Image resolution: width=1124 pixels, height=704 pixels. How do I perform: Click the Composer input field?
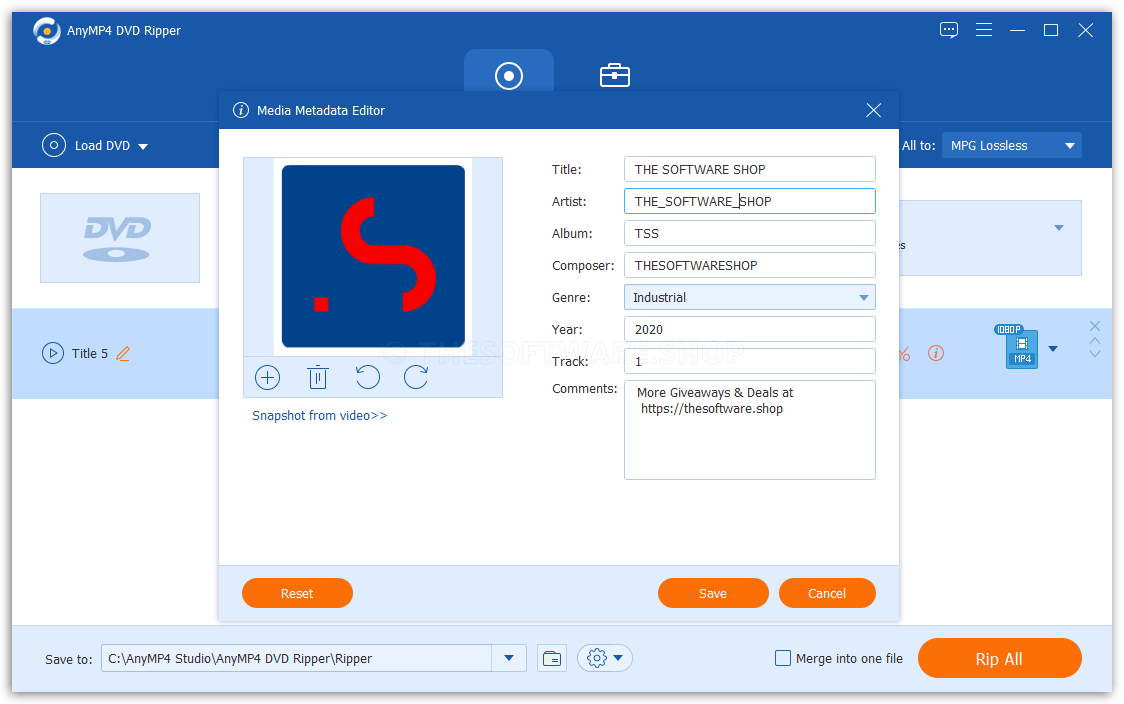[749, 265]
